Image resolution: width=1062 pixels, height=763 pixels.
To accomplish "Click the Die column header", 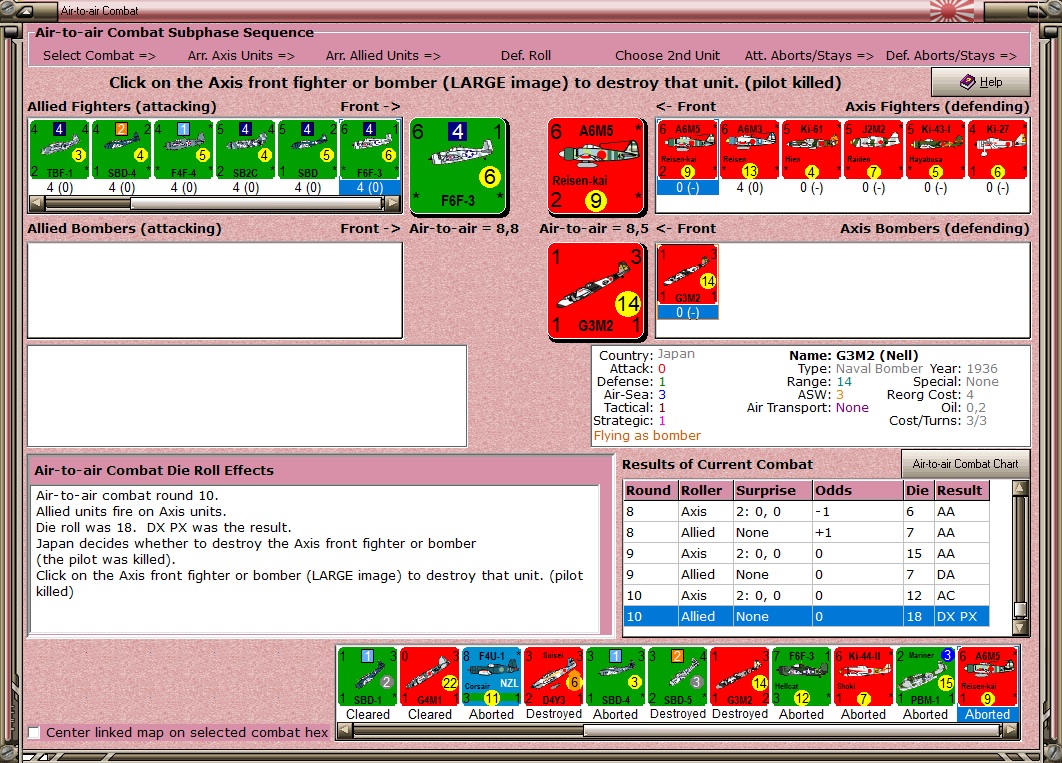I will pyautogui.click(x=918, y=490).
